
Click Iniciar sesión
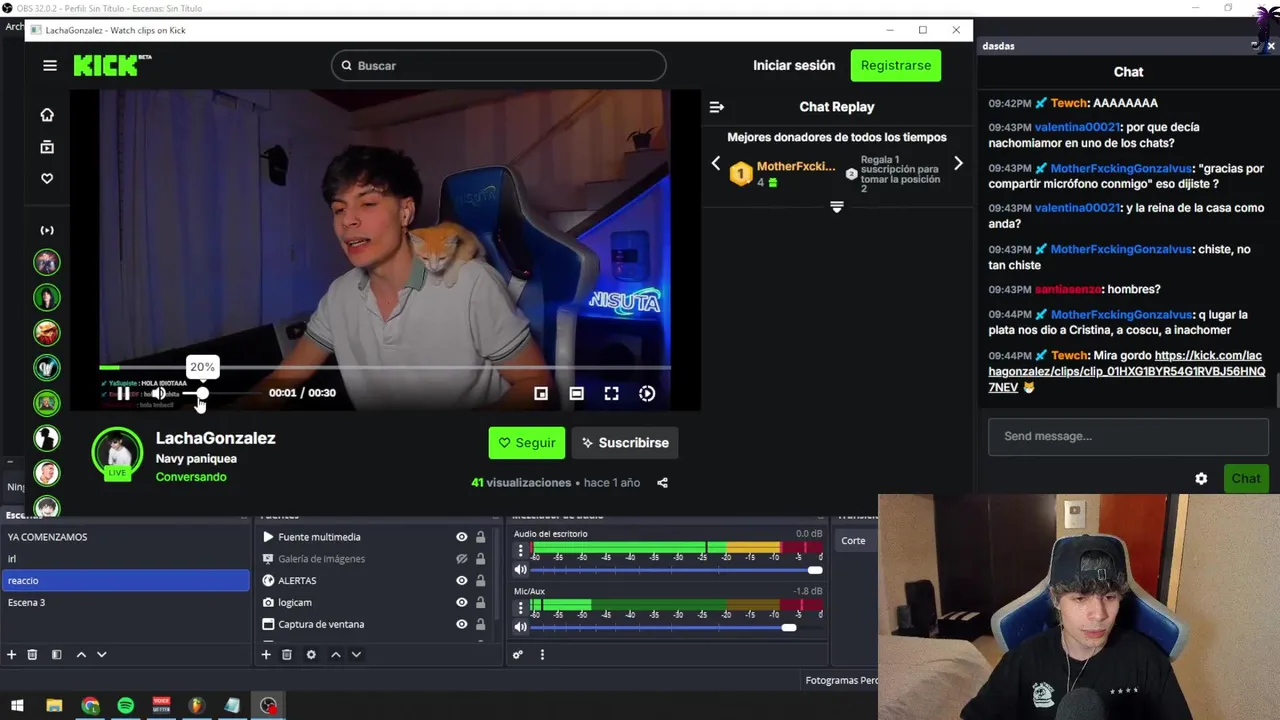[x=794, y=66]
